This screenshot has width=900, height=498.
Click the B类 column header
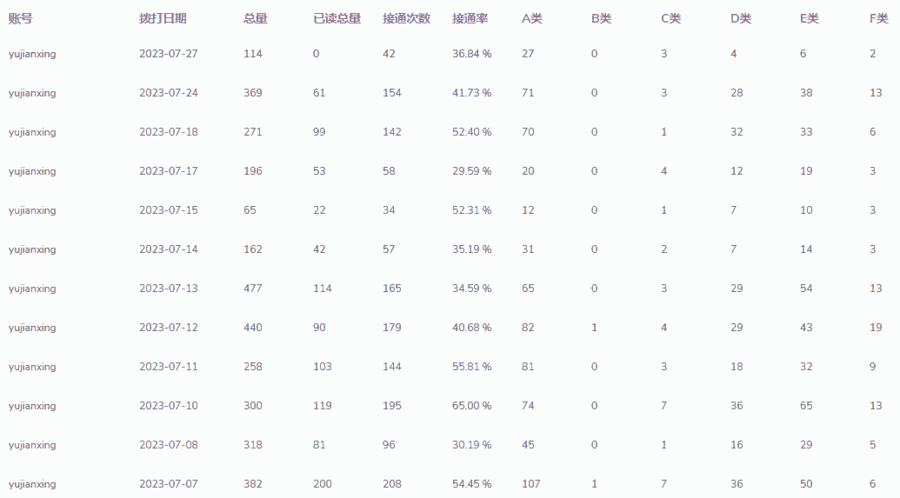602,18
